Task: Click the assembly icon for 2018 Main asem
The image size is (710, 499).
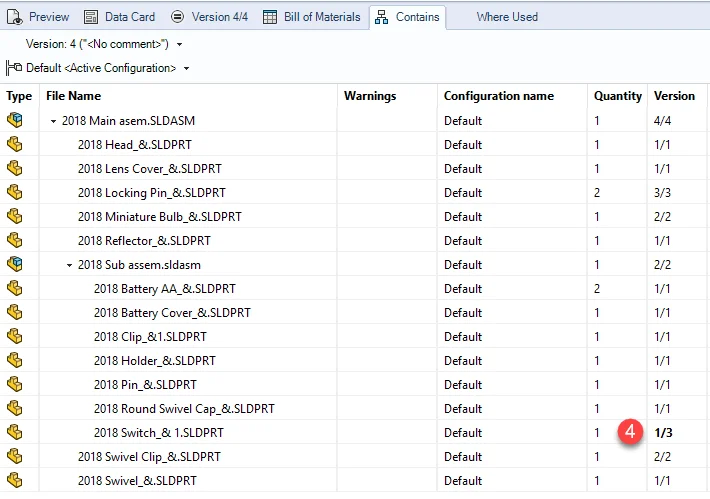Action: coord(14,120)
